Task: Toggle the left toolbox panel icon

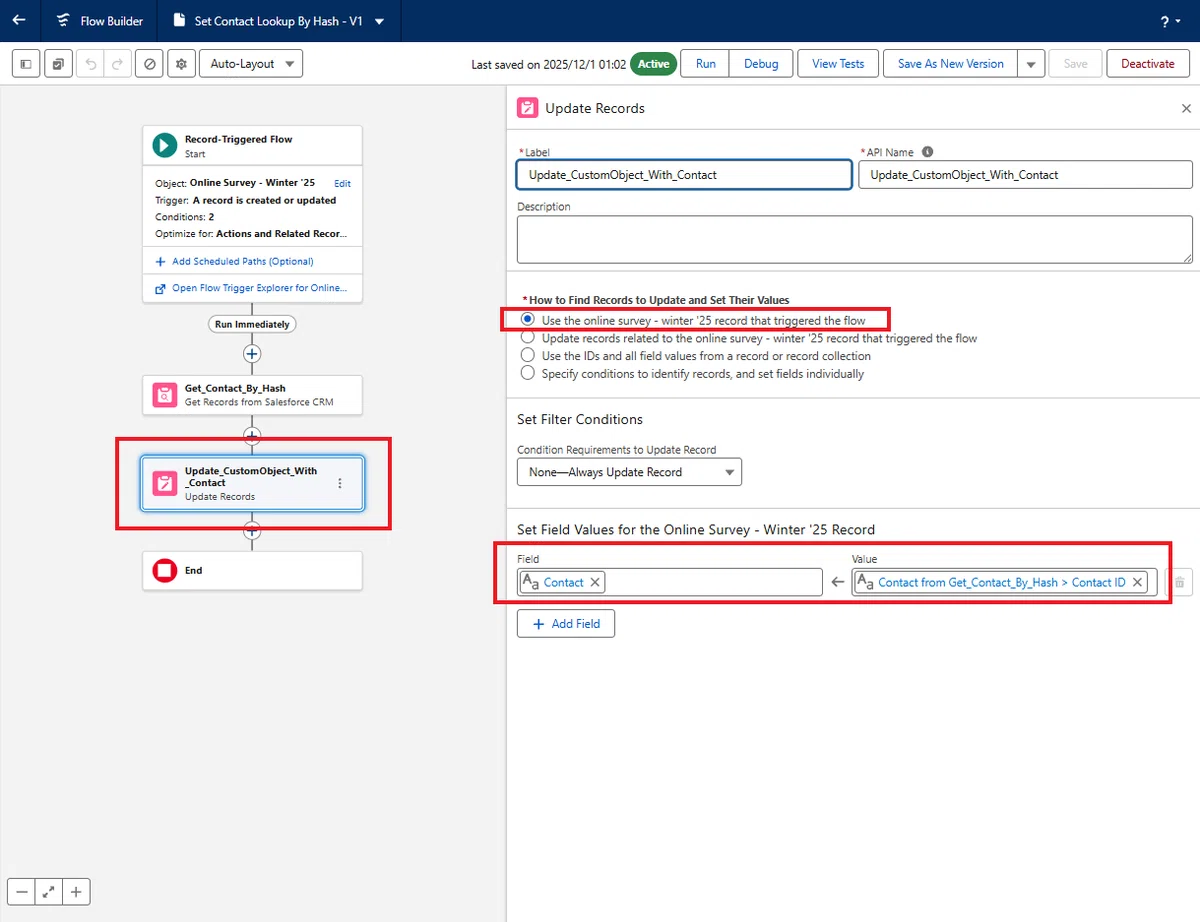Action: [x=26, y=64]
